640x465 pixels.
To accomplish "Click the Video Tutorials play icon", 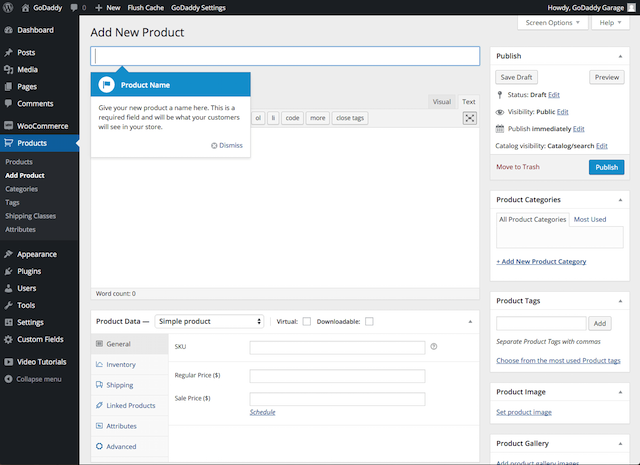I will (x=8, y=362).
